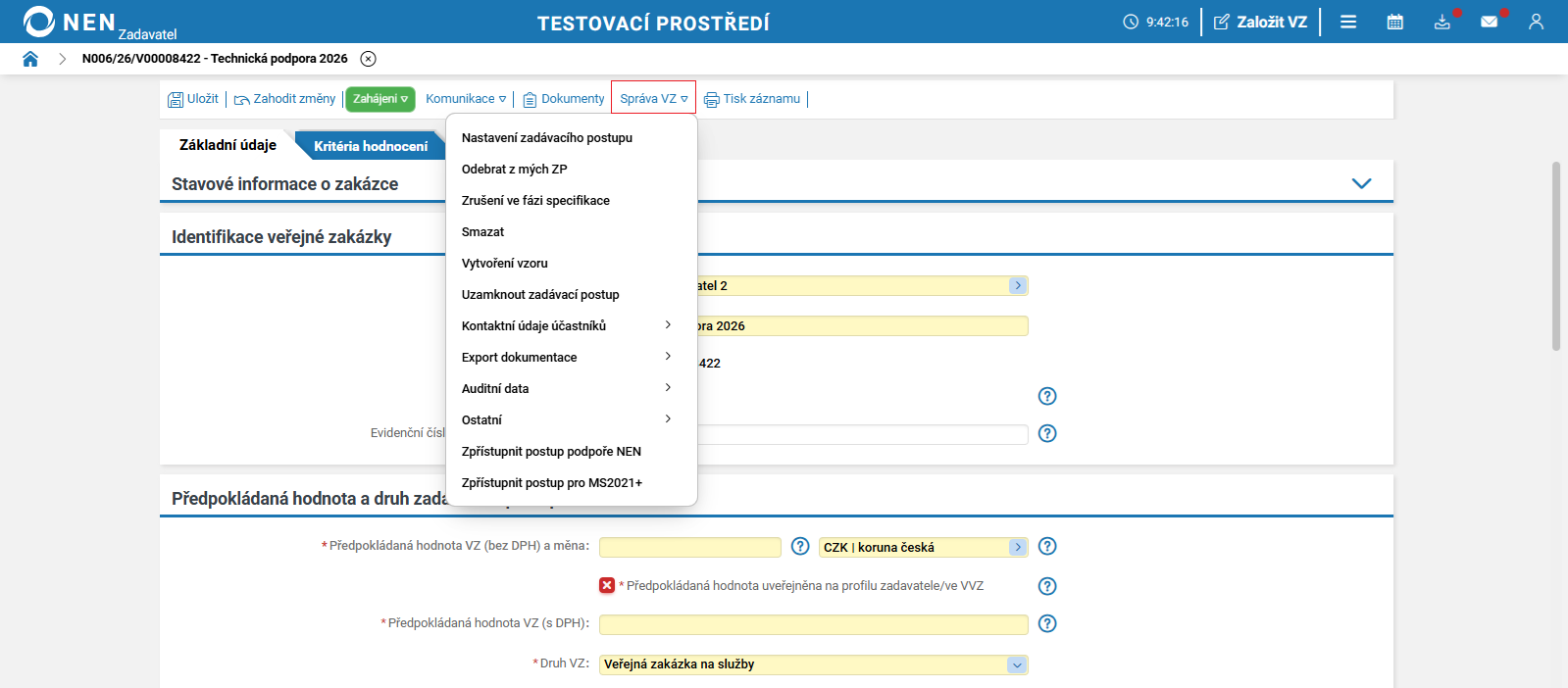Close the Technická podpora 2026 breadcrumb tab
The image size is (1568, 688).
point(368,59)
